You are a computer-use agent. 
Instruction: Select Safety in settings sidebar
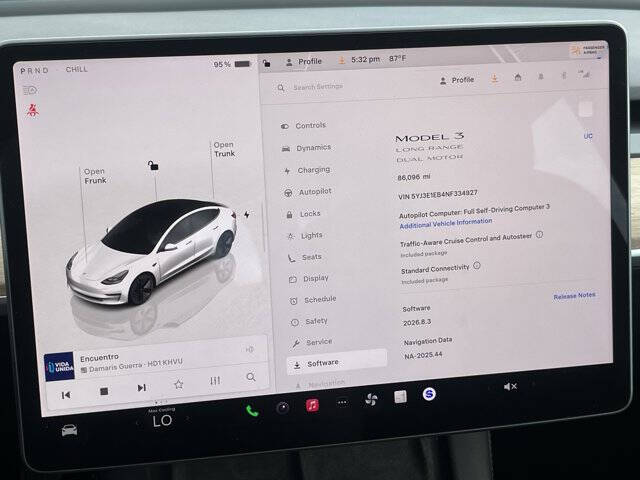click(309, 322)
